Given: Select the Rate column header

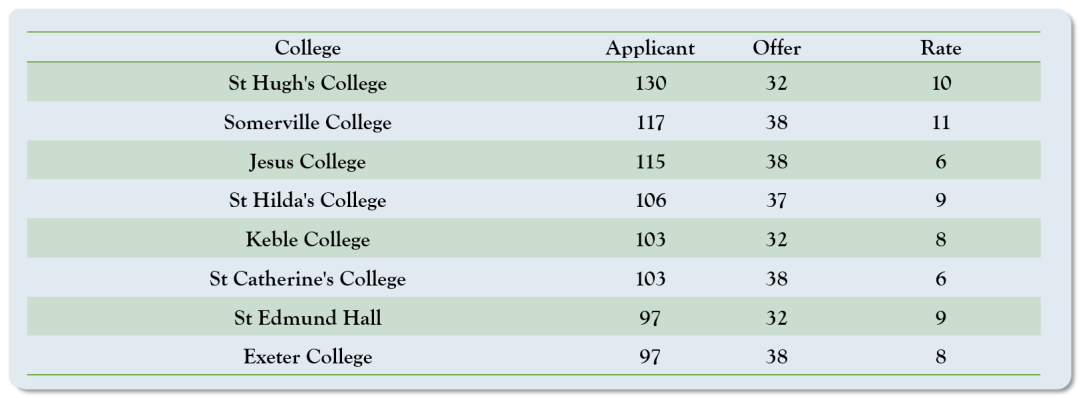Looking at the screenshot, I should click(941, 48).
